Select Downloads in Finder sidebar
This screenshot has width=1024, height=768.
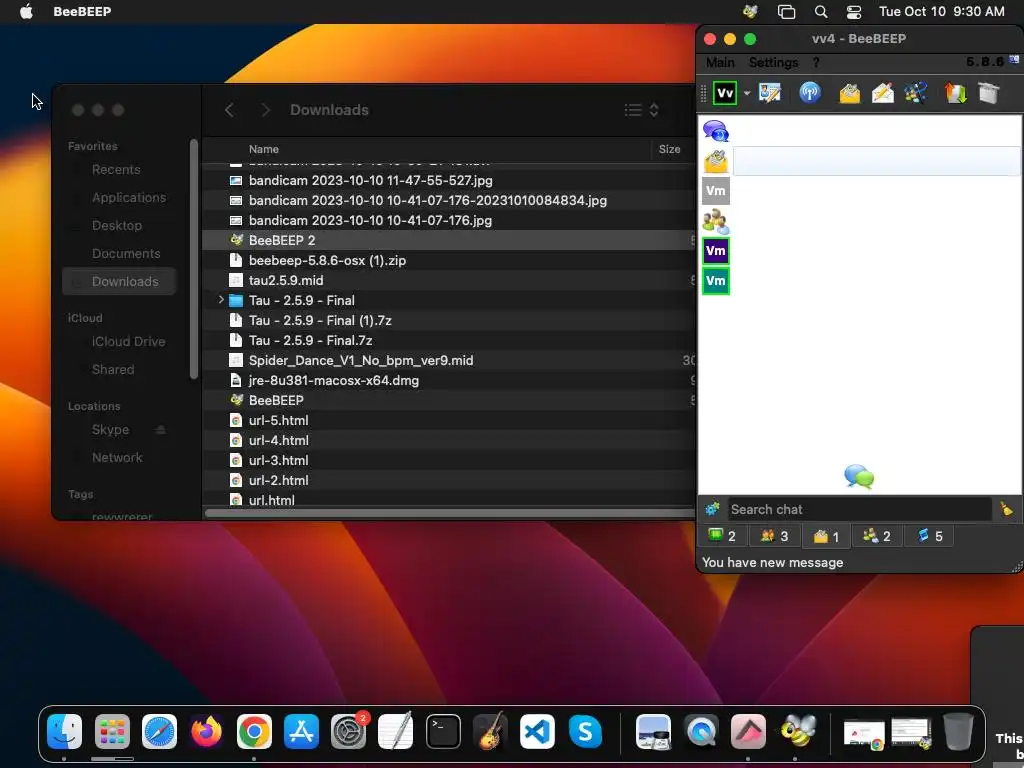(x=119, y=281)
